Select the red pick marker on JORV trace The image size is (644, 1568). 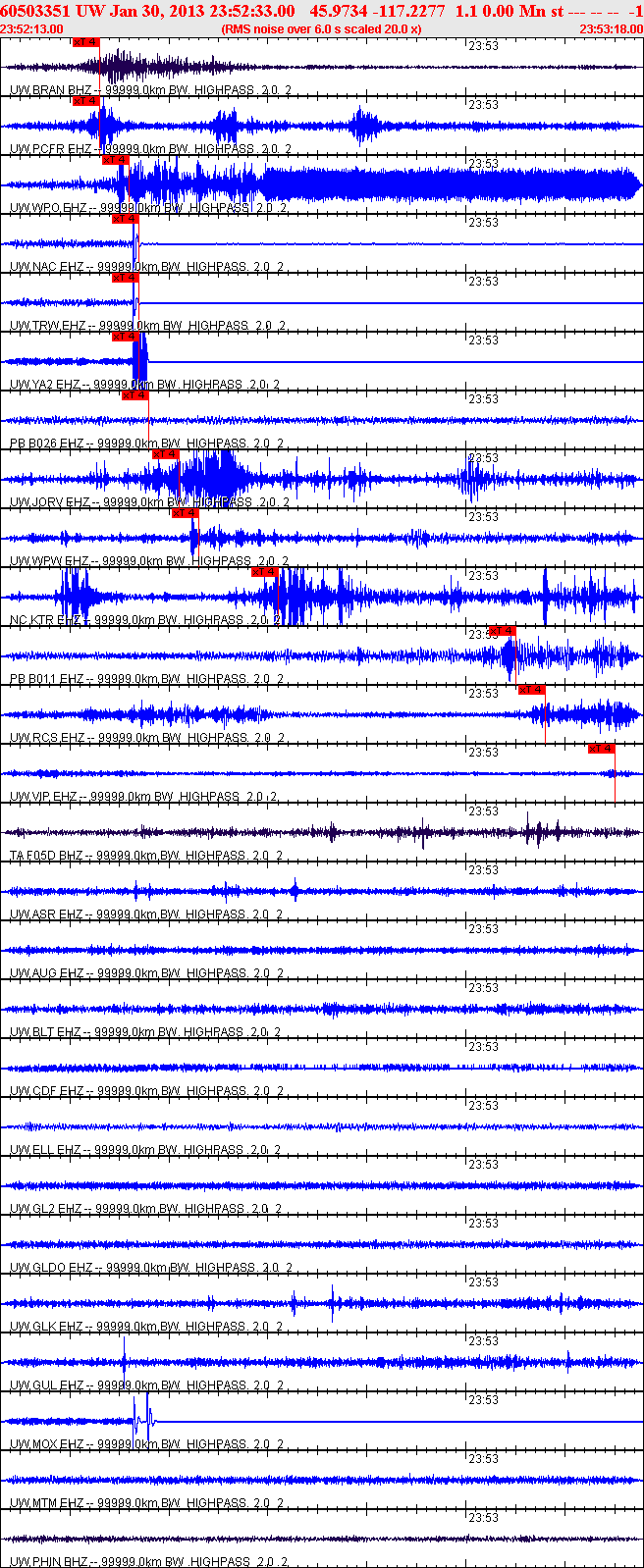pyautogui.click(x=166, y=454)
